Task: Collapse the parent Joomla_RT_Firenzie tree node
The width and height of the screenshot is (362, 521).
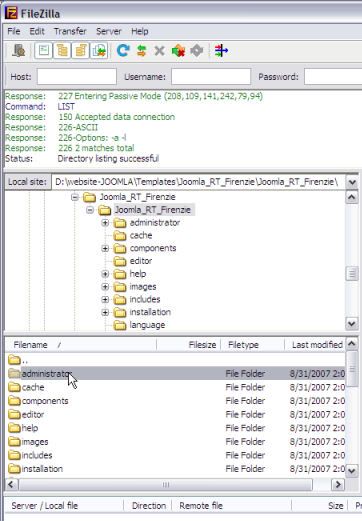Action: click(75, 197)
